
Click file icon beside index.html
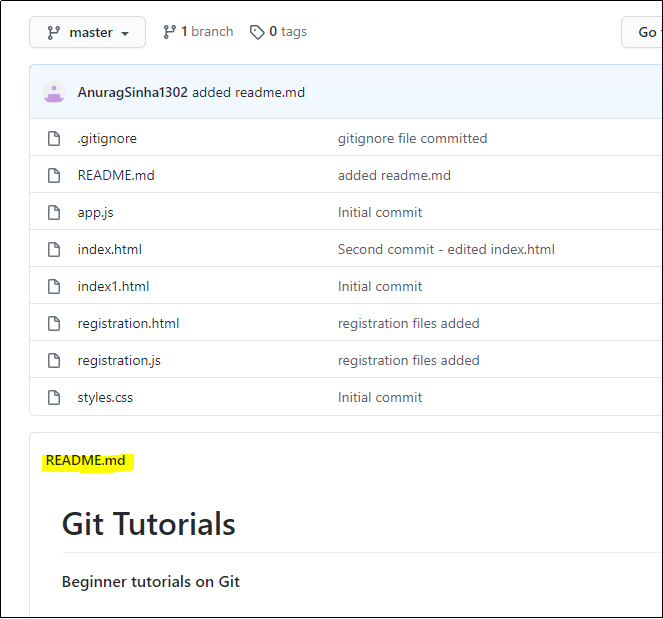55,250
